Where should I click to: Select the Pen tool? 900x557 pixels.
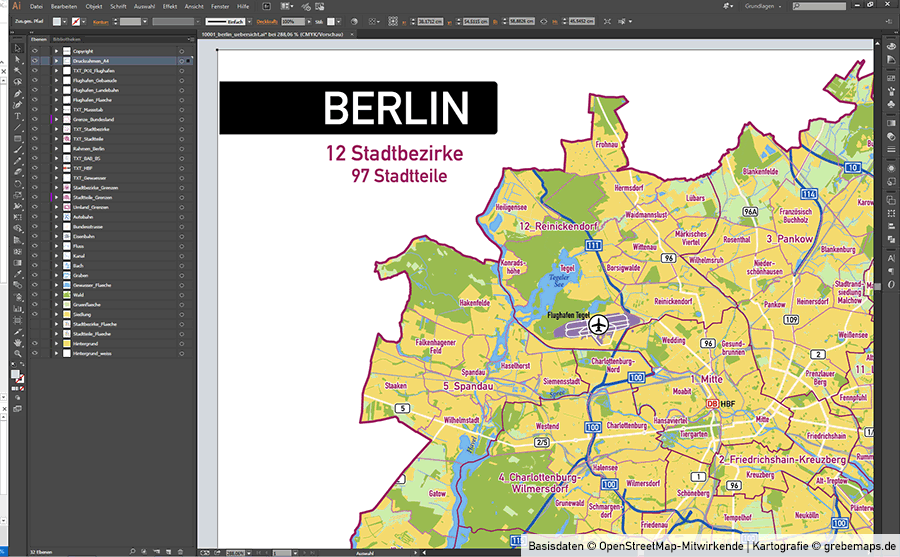tap(18, 93)
